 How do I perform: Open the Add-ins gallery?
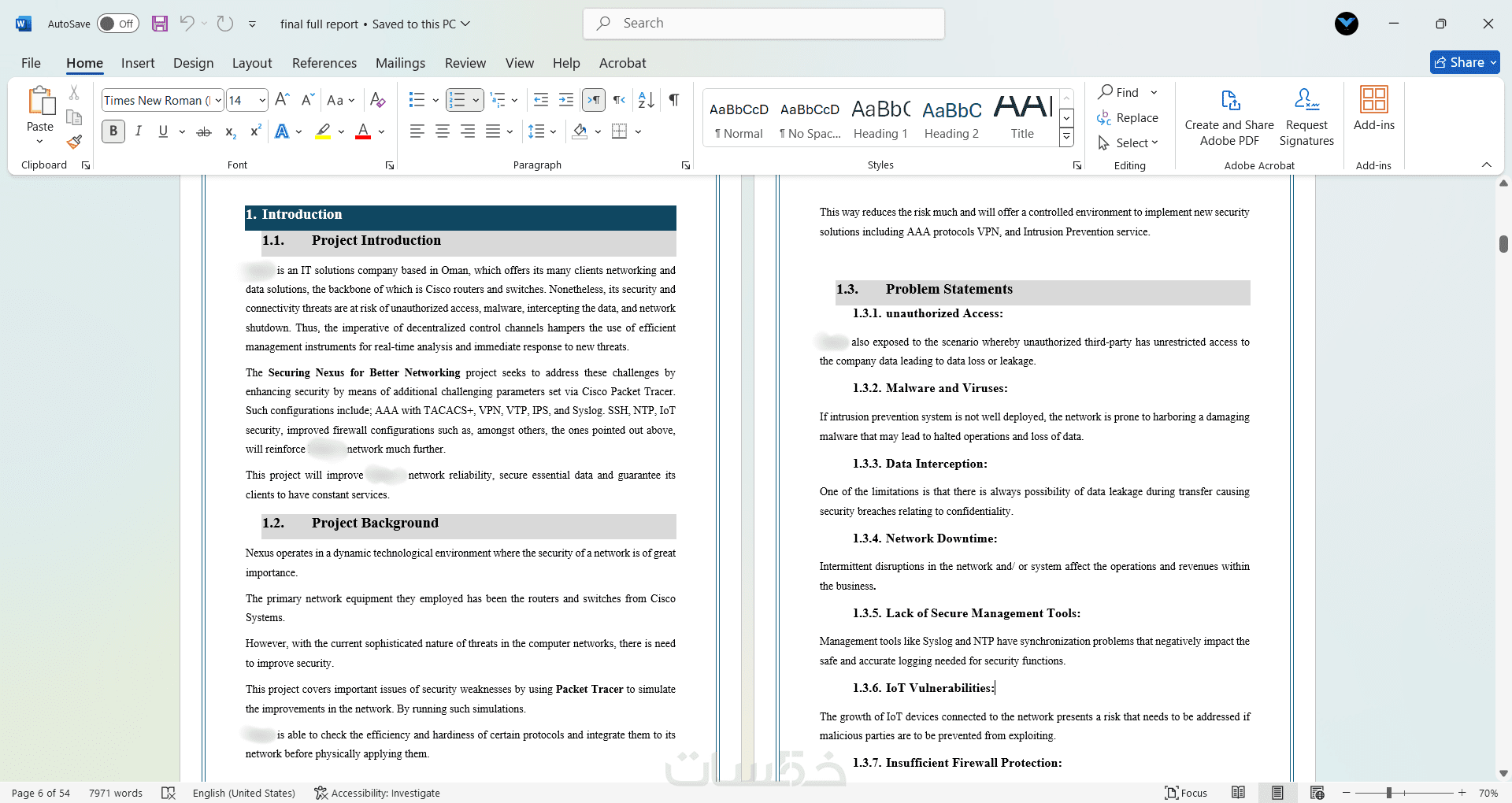[1374, 109]
